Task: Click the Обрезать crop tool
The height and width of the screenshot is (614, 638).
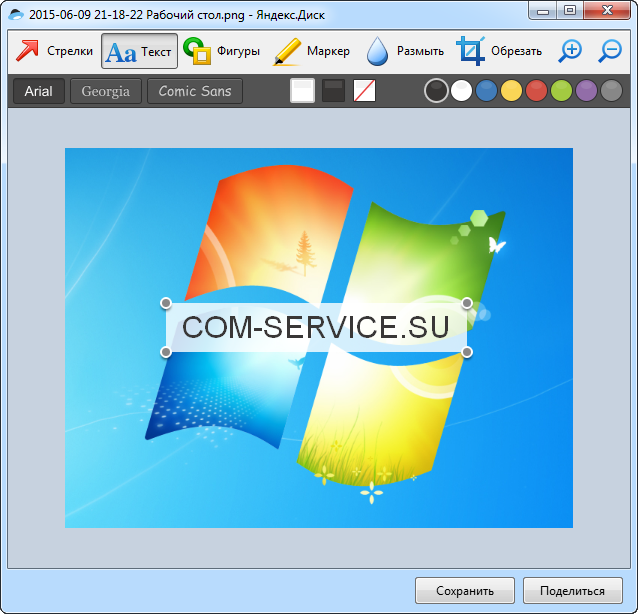Action: 500,51
